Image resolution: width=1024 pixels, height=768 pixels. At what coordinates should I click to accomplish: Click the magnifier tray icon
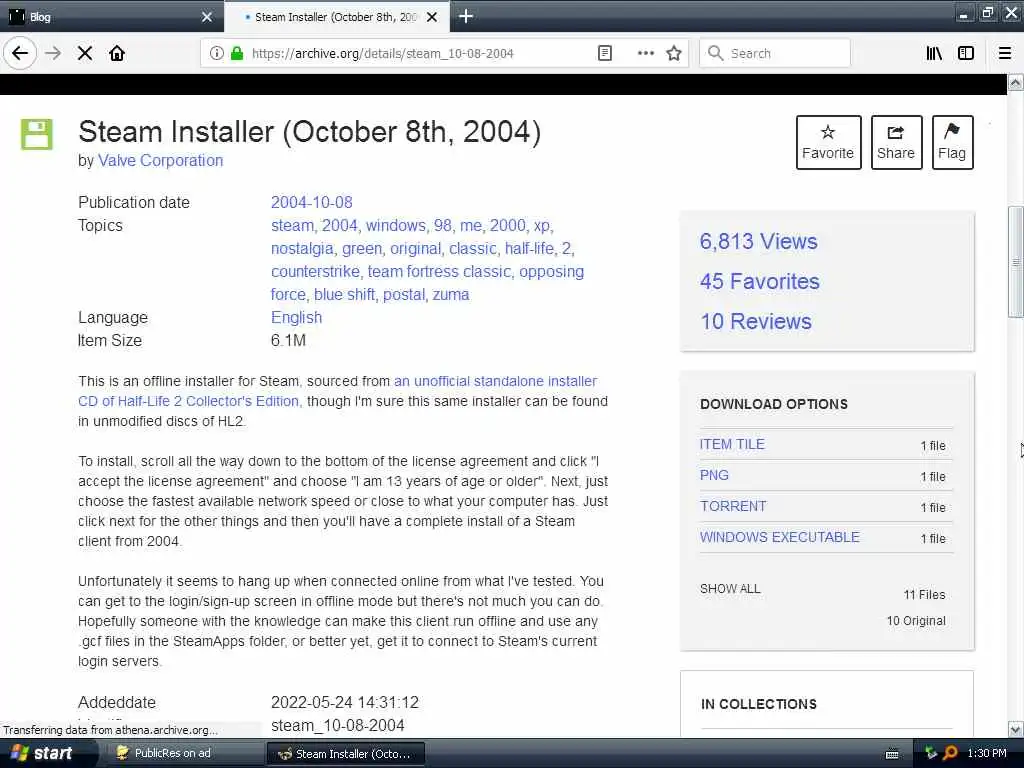pyautogui.click(x=950, y=753)
